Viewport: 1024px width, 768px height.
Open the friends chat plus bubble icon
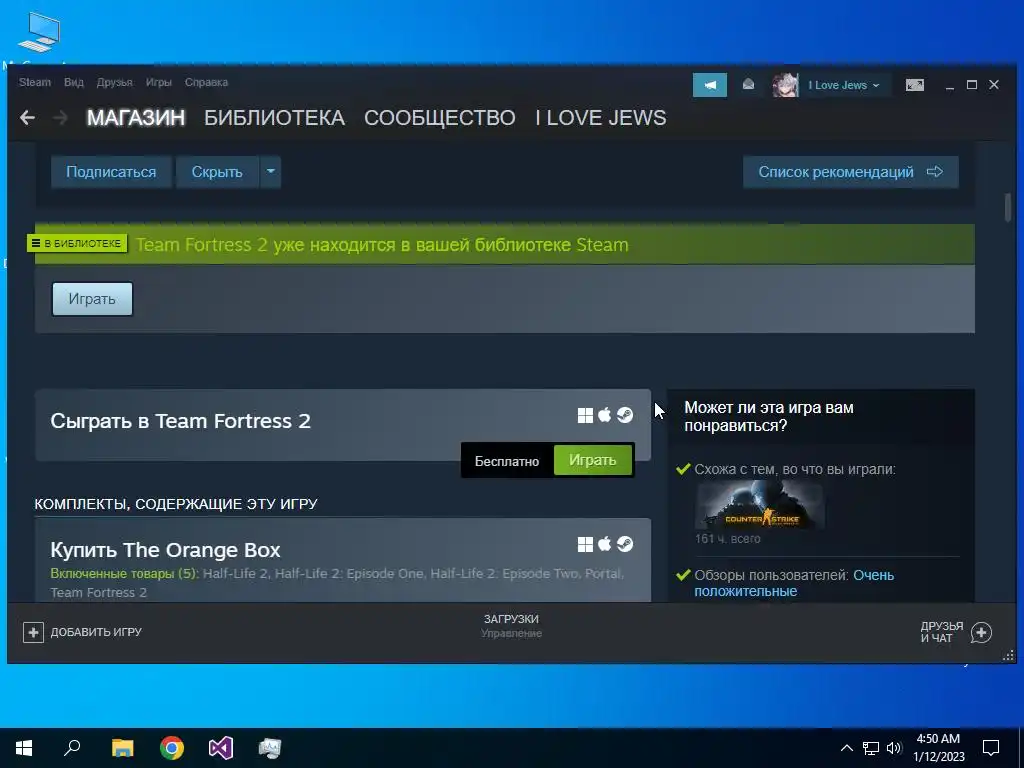pyautogui.click(x=981, y=632)
